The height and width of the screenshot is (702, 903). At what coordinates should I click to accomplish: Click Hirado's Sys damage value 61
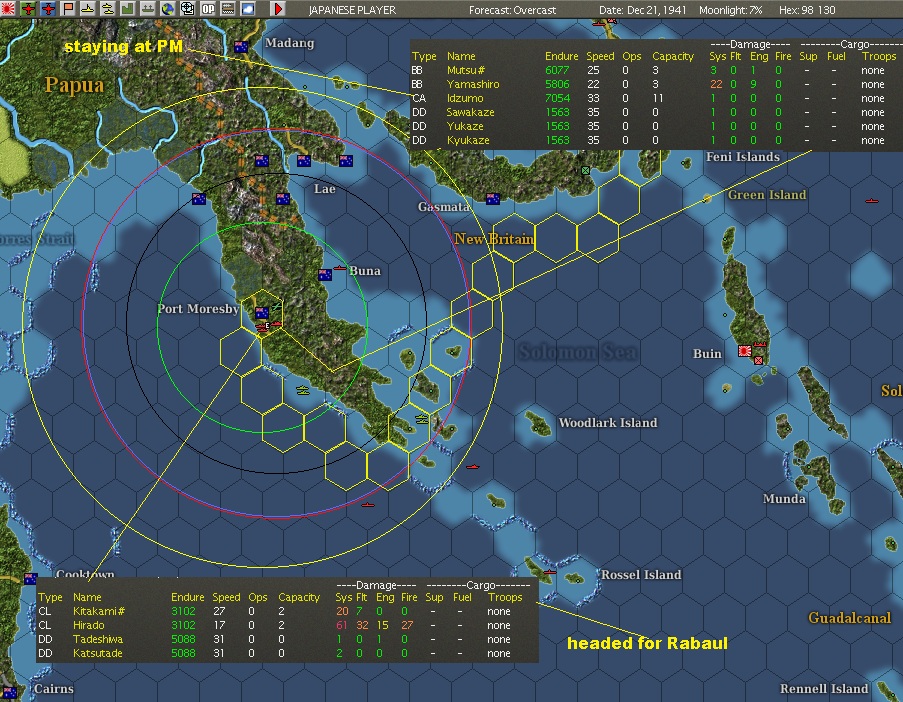point(342,625)
